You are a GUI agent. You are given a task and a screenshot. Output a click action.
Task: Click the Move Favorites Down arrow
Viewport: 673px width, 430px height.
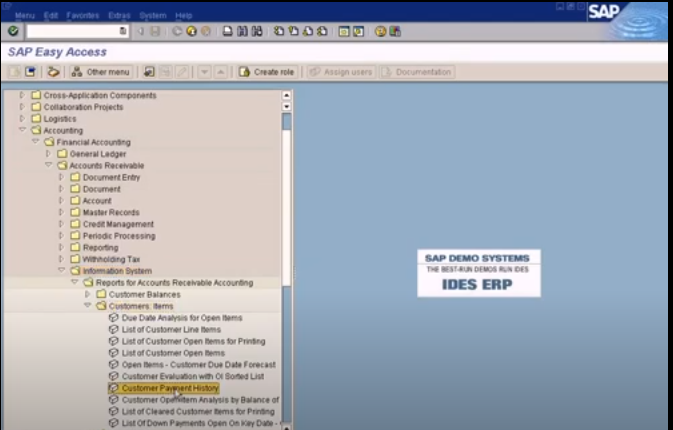(204, 72)
